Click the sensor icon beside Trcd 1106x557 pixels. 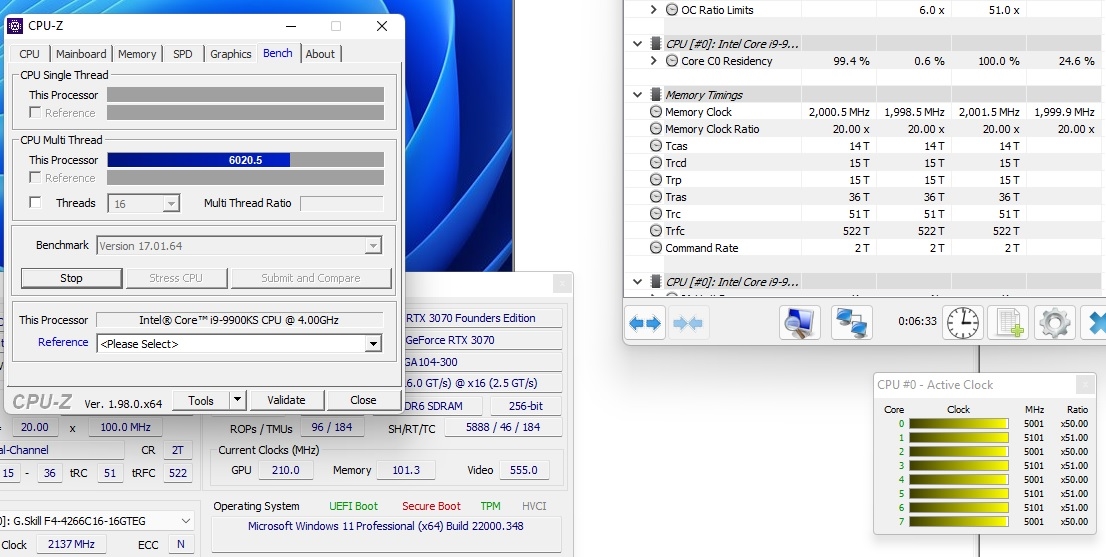click(655, 163)
